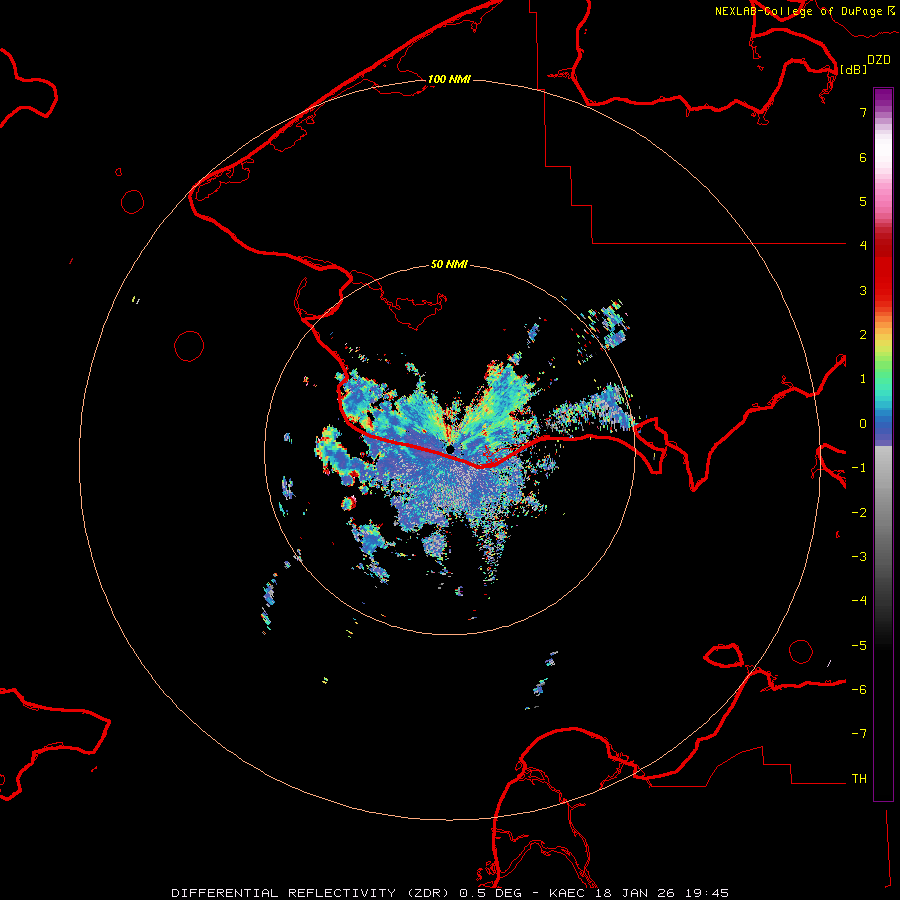Select the 3 value on the scale

[x=863, y=290]
